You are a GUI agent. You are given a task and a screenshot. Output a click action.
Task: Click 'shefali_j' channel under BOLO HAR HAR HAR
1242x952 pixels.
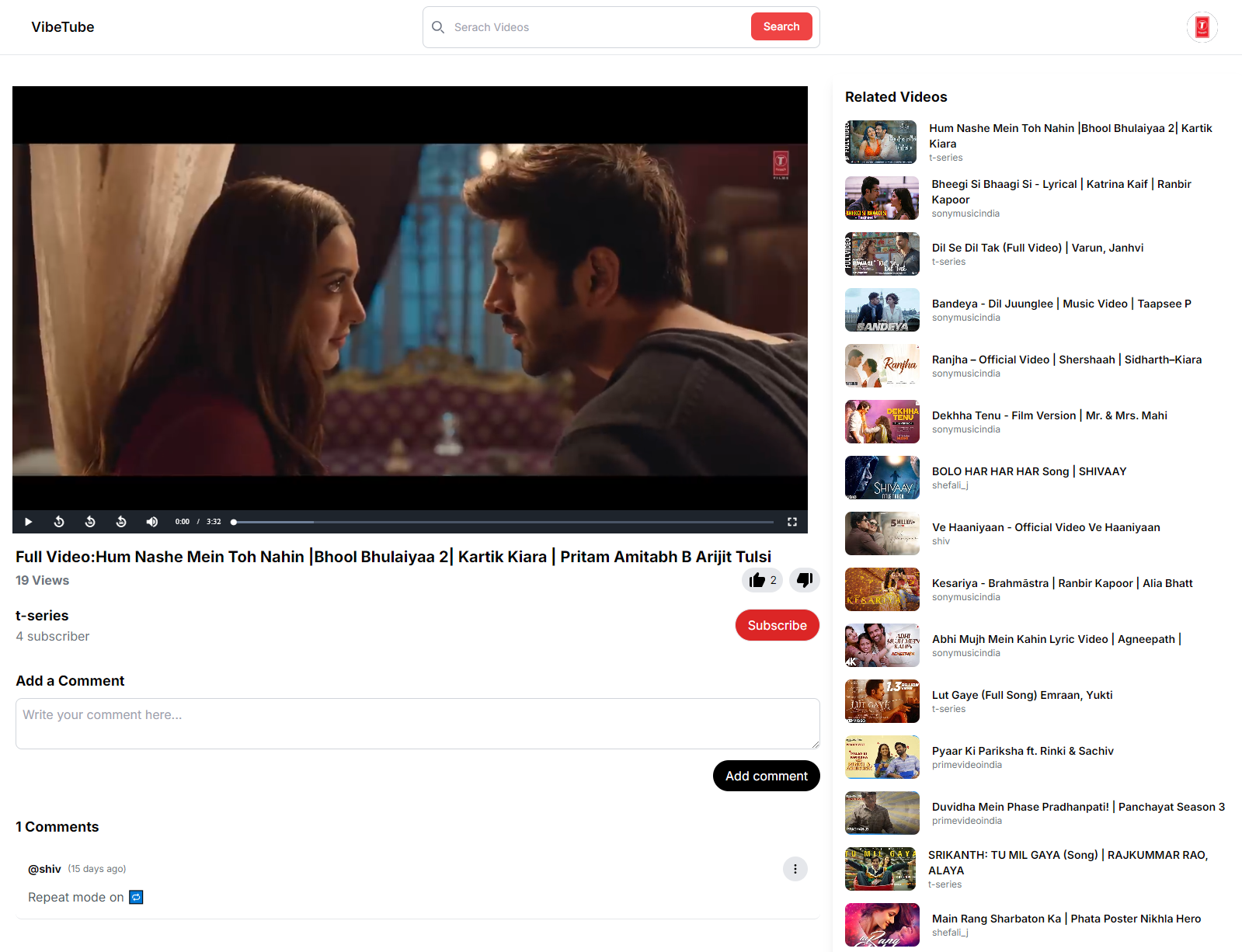tap(950, 485)
